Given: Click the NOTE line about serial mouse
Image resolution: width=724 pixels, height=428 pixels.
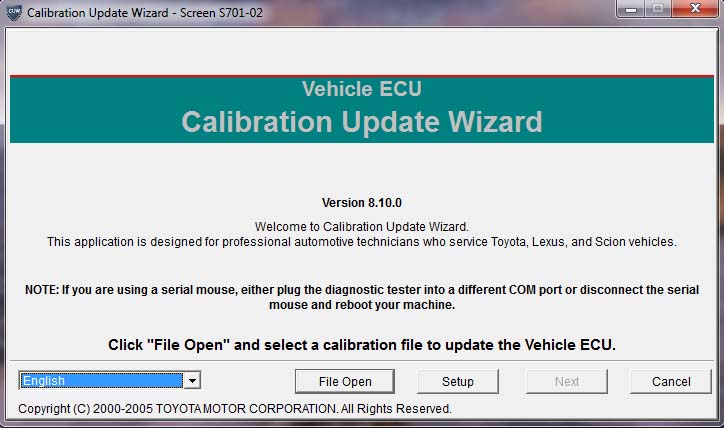Looking at the screenshot, I should 362,290.
